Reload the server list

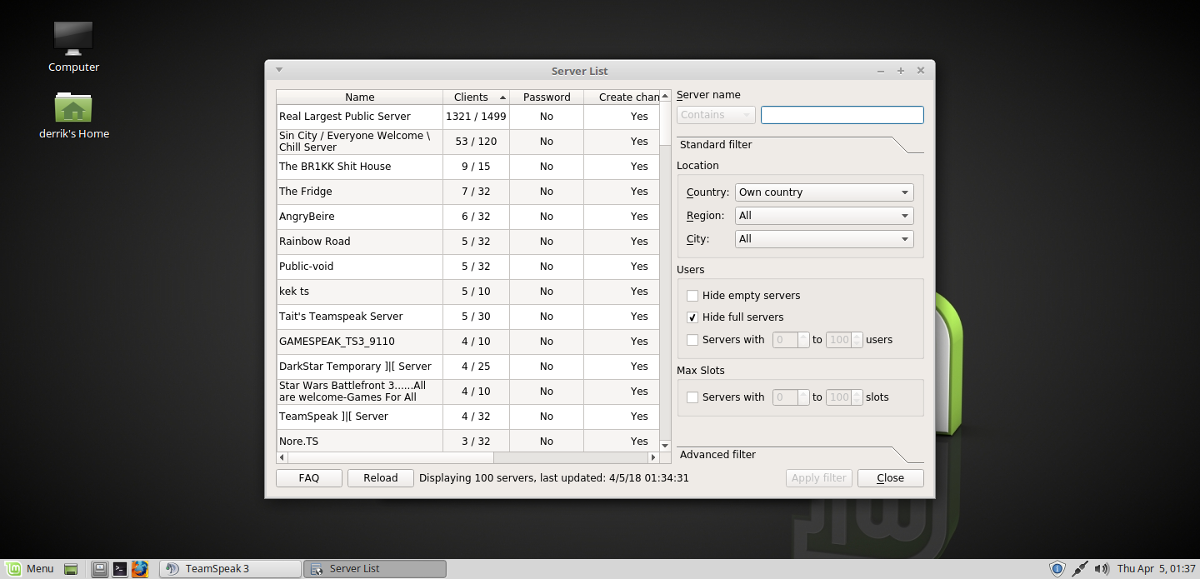point(381,478)
